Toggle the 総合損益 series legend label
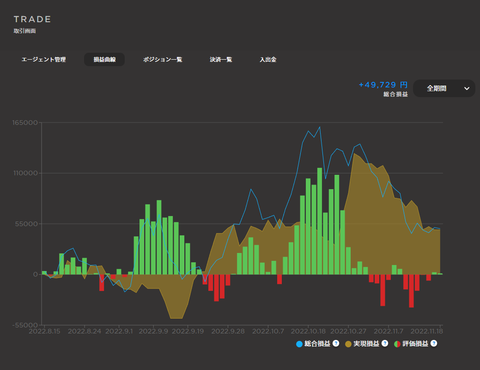The image size is (480, 370). pyautogui.click(x=317, y=344)
